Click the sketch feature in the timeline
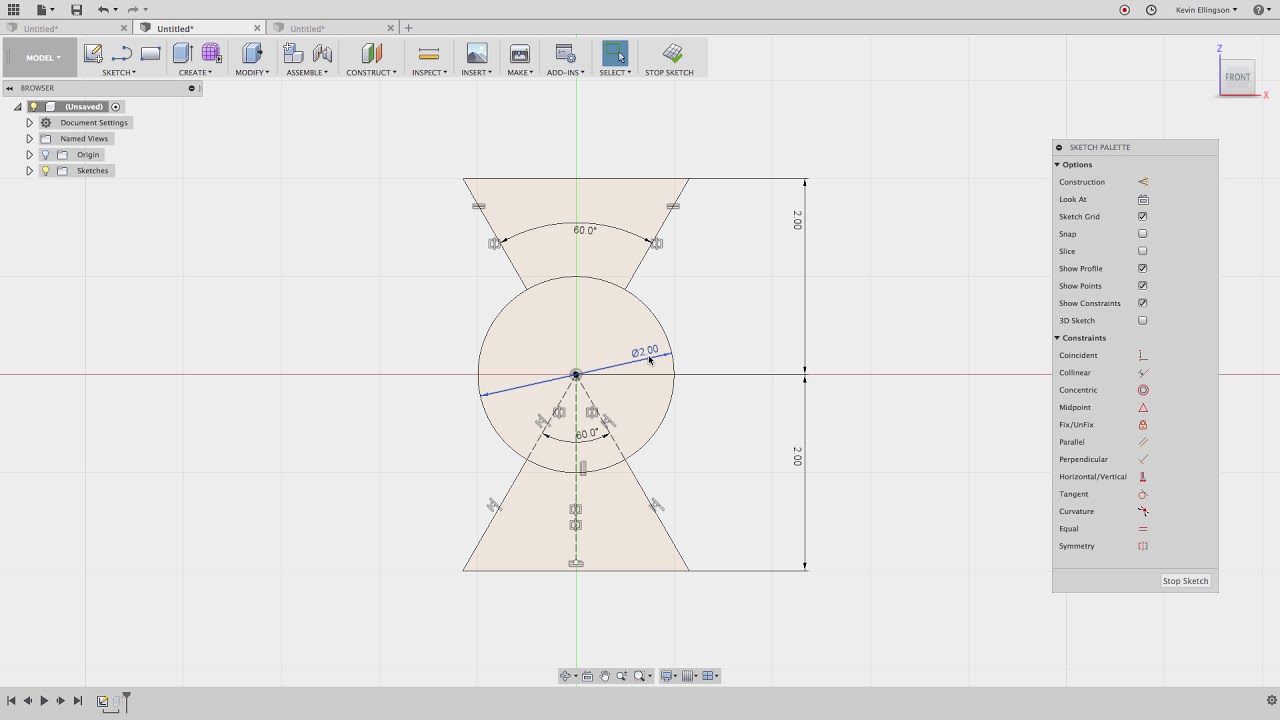 (x=103, y=701)
